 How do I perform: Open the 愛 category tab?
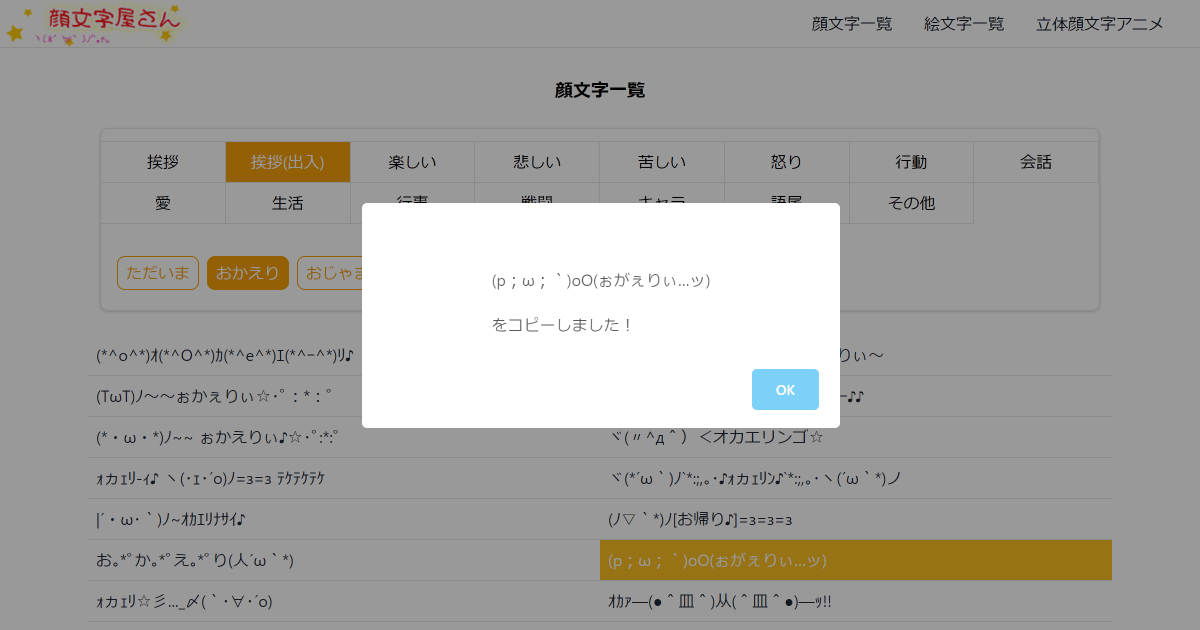(162, 202)
